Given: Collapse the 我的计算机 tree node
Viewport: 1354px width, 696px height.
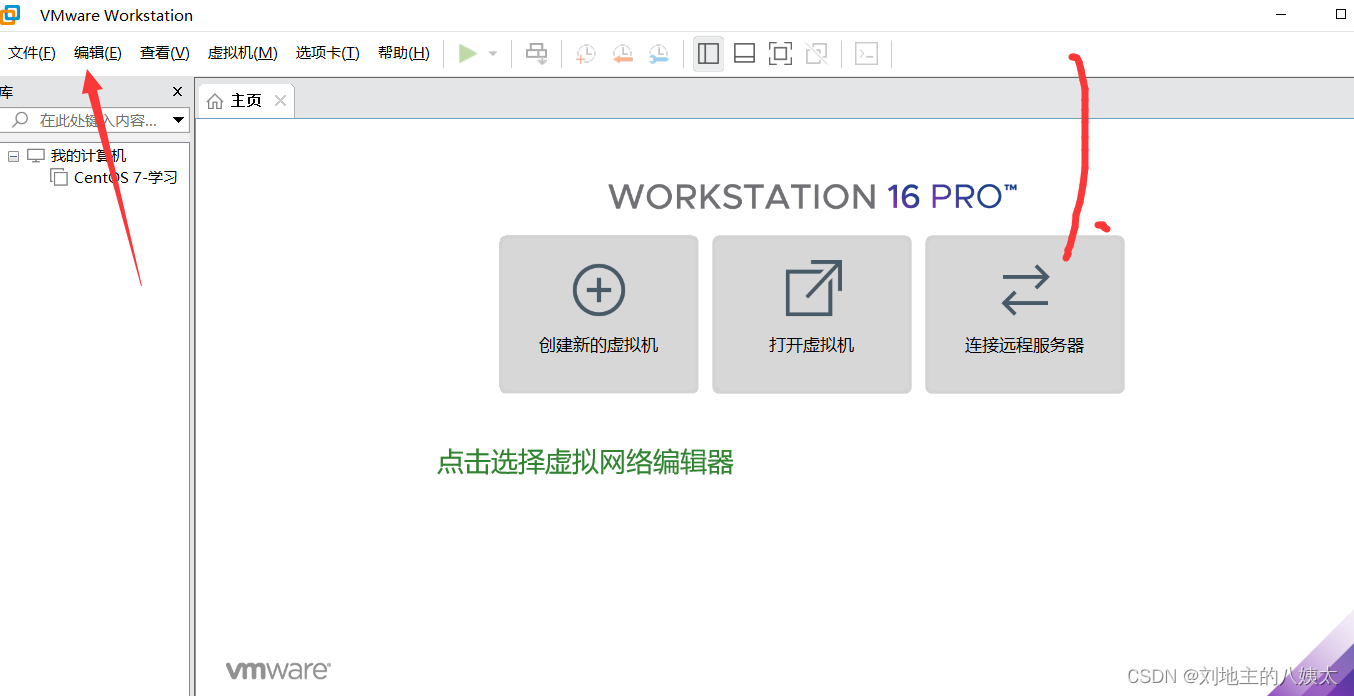Looking at the screenshot, I should (x=14, y=156).
